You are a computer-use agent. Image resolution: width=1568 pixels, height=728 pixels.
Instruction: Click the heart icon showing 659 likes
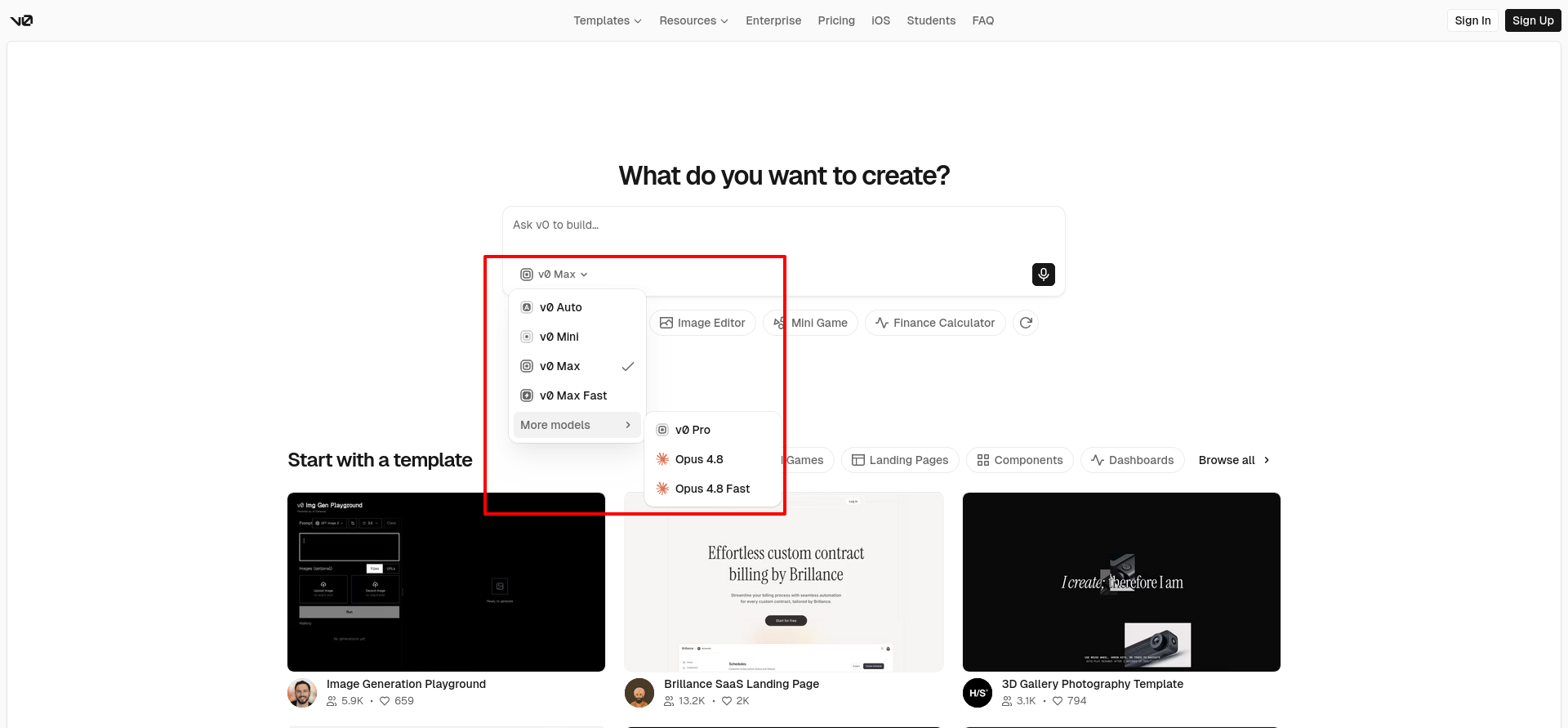pos(385,701)
